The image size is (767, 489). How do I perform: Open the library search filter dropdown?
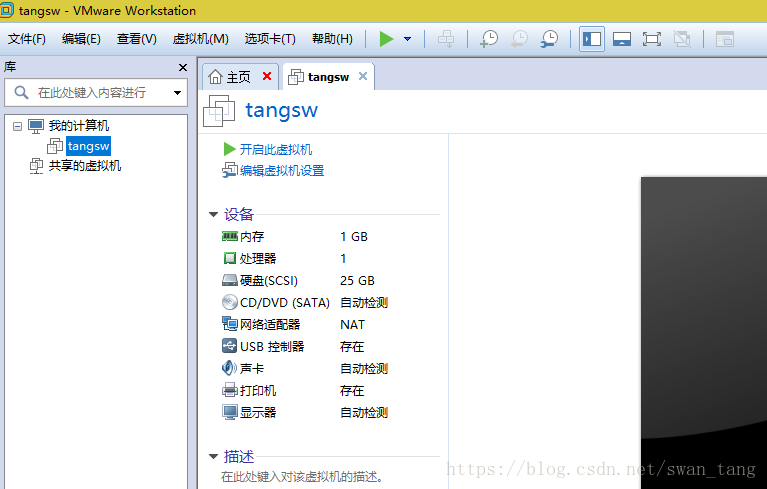(177, 92)
